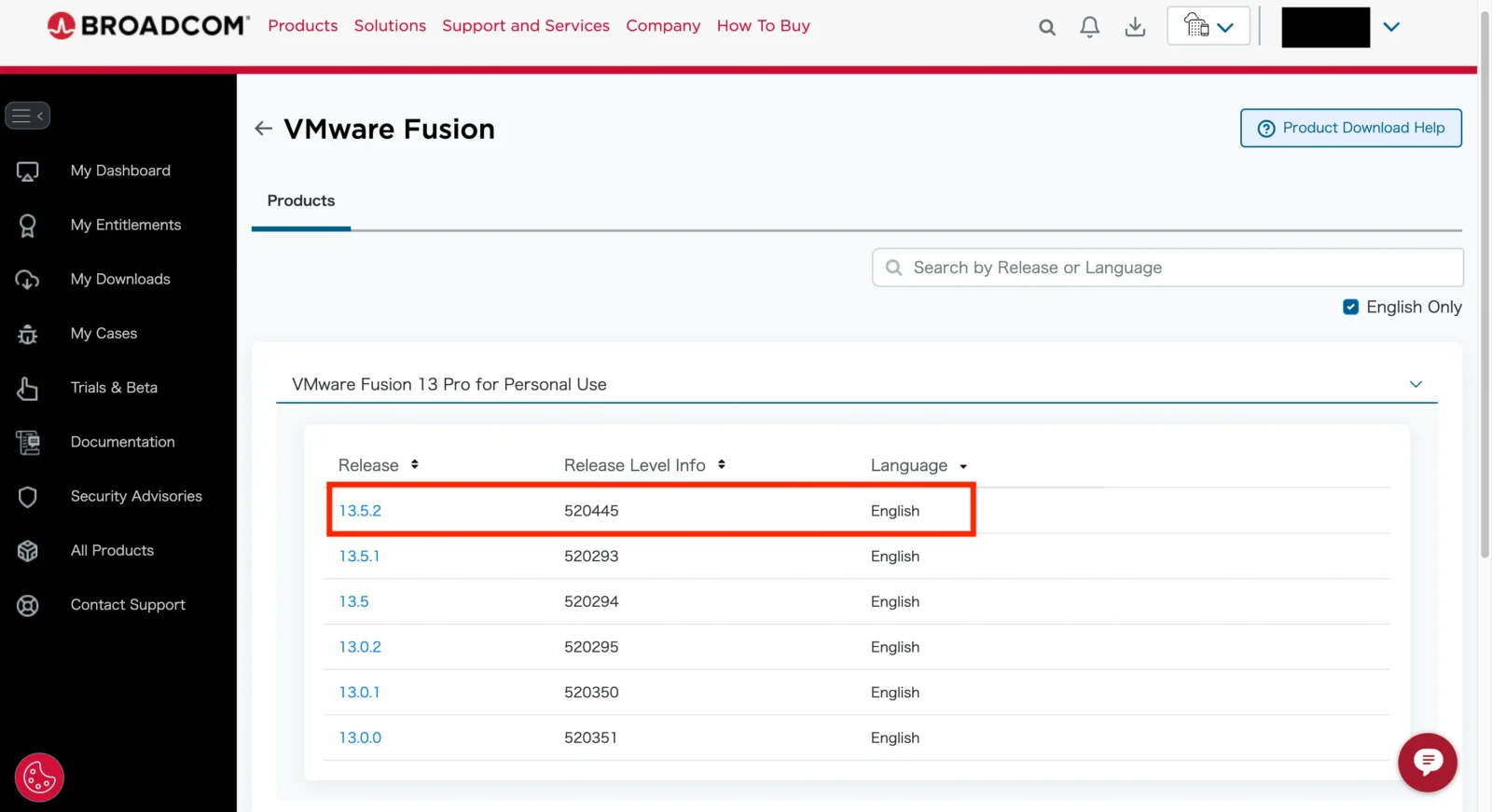The image size is (1492, 812).
Task: Click release level value 520293
Action: click(x=591, y=557)
